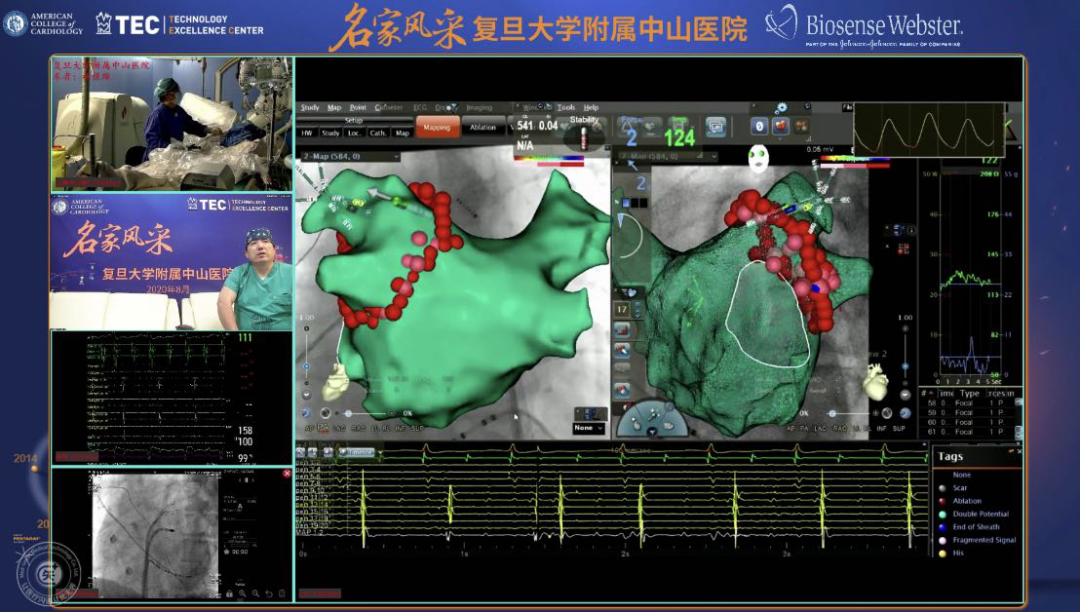Click the screen display icon in toolbar
Image resolution: width=1080 pixels, height=612 pixels.
coord(715,126)
